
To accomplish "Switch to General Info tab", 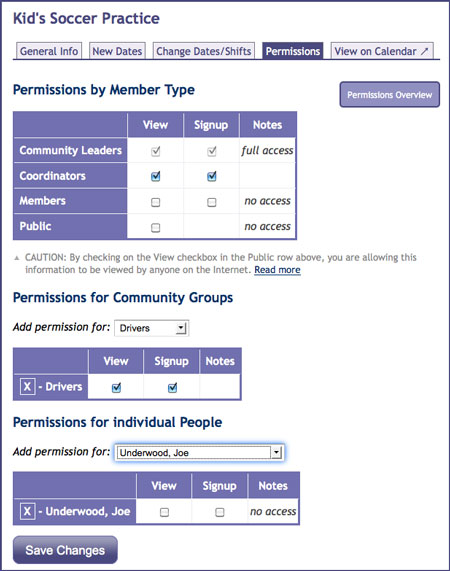I will pyautogui.click(x=49, y=51).
